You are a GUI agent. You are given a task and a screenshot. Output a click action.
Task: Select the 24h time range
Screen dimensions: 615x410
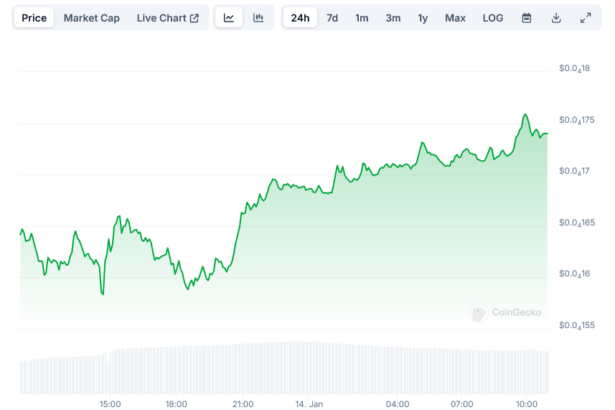tap(300, 18)
